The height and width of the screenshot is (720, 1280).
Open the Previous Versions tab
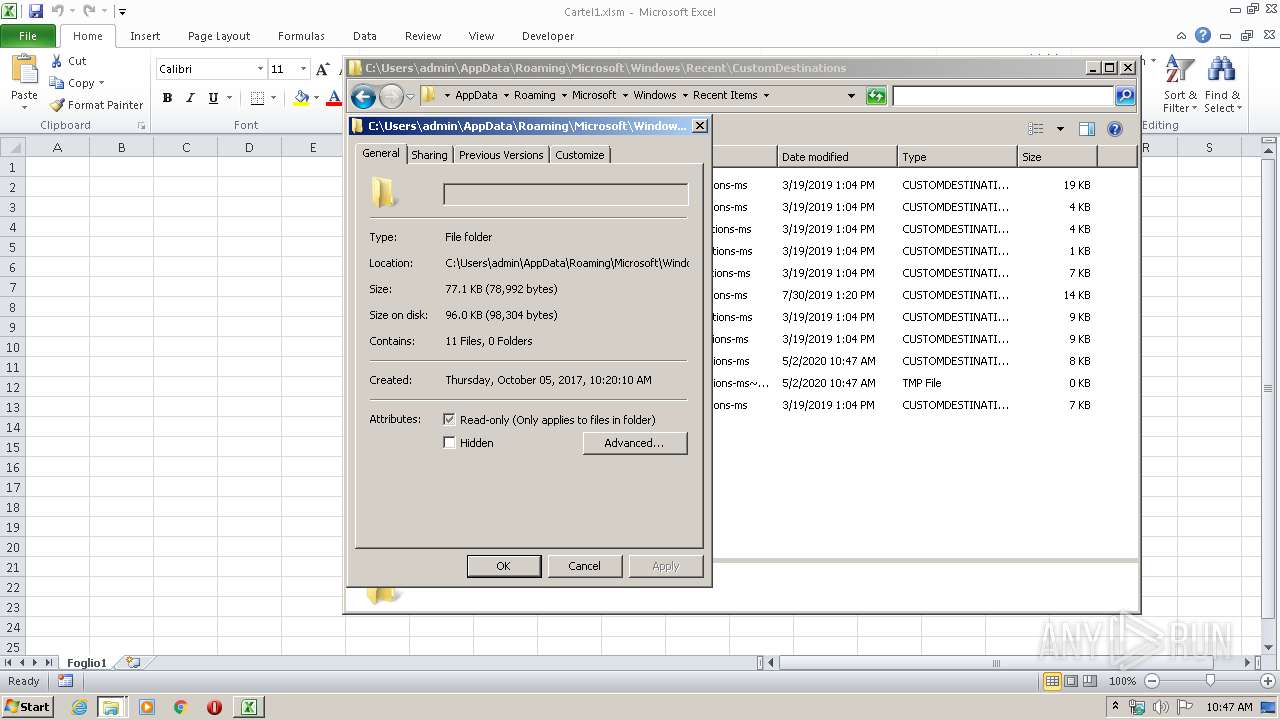pos(501,155)
